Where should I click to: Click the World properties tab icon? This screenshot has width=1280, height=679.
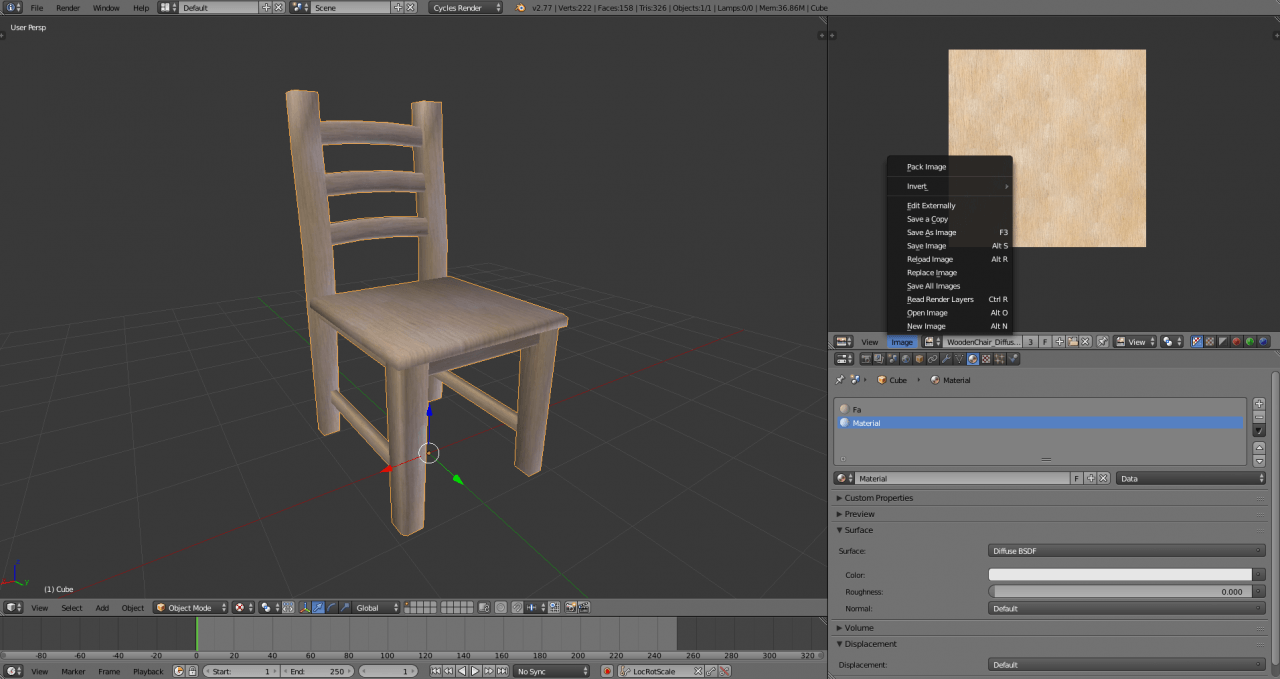[906, 359]
